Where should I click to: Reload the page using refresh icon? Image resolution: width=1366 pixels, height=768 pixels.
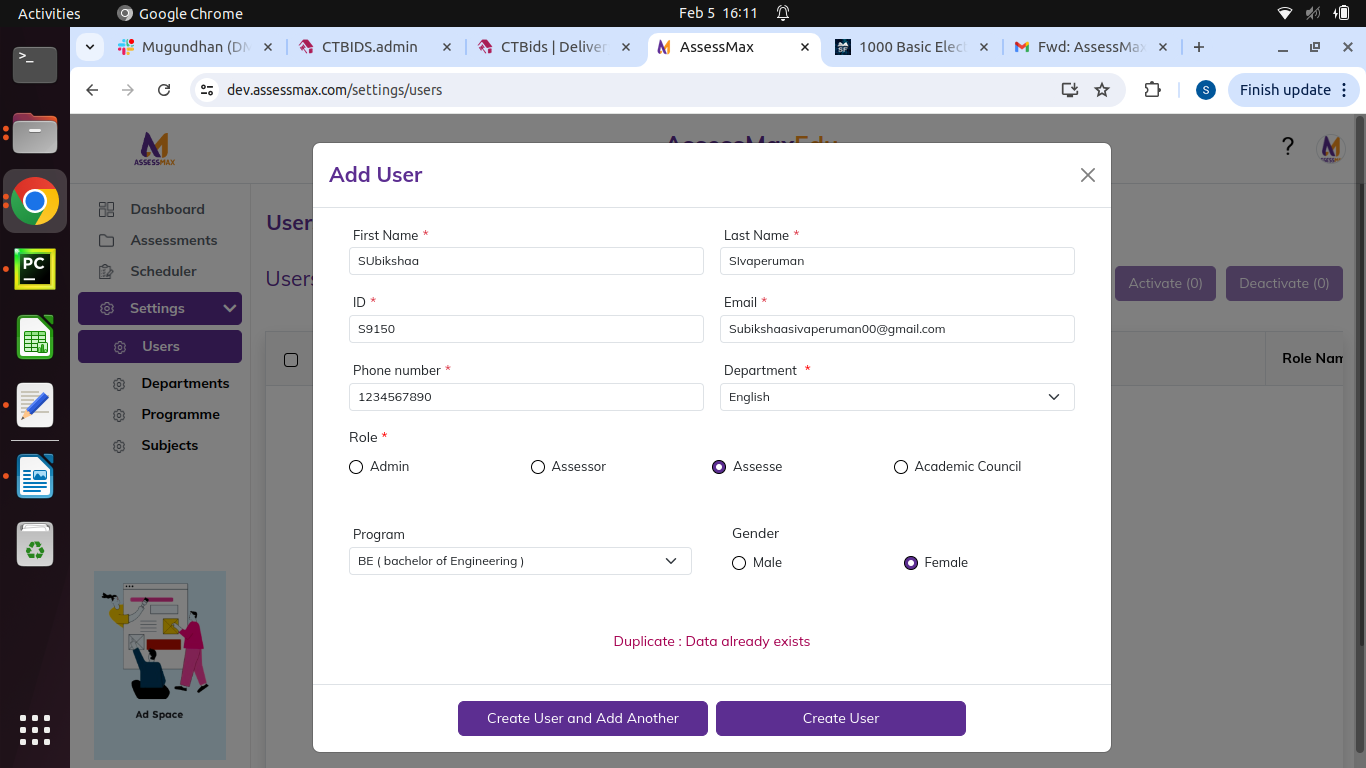pyautogui.click(x=164, y=90)
